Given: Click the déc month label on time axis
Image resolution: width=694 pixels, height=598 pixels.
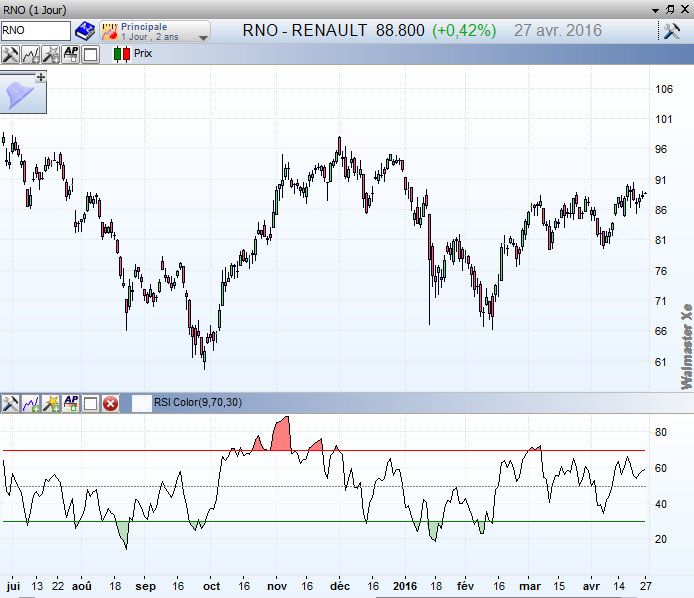Looking at the screenshot, I should click(340, 586).
